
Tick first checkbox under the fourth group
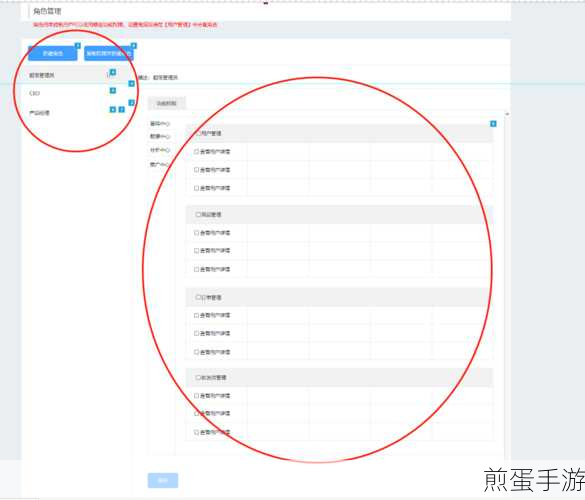pyautogui.click(x=197, y=396)
